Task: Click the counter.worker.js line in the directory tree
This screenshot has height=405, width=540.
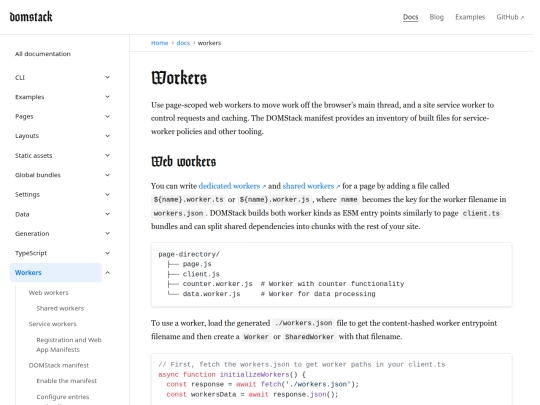Action: pyautogui.click(x=285, y=284)
